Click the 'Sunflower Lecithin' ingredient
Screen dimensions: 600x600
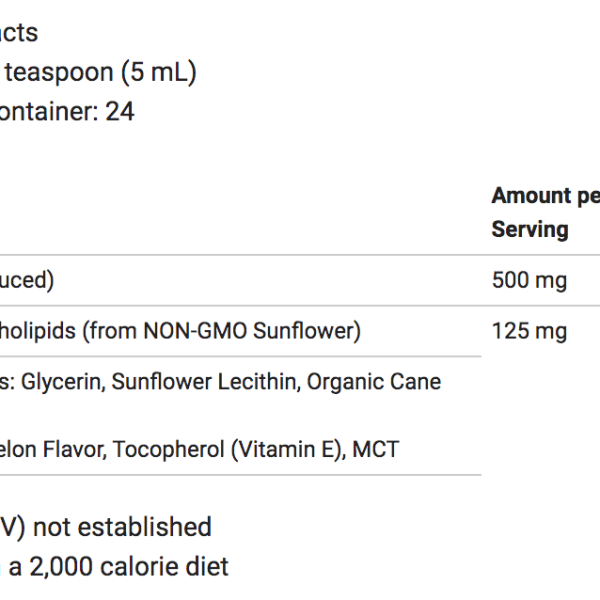pos(206,382)
